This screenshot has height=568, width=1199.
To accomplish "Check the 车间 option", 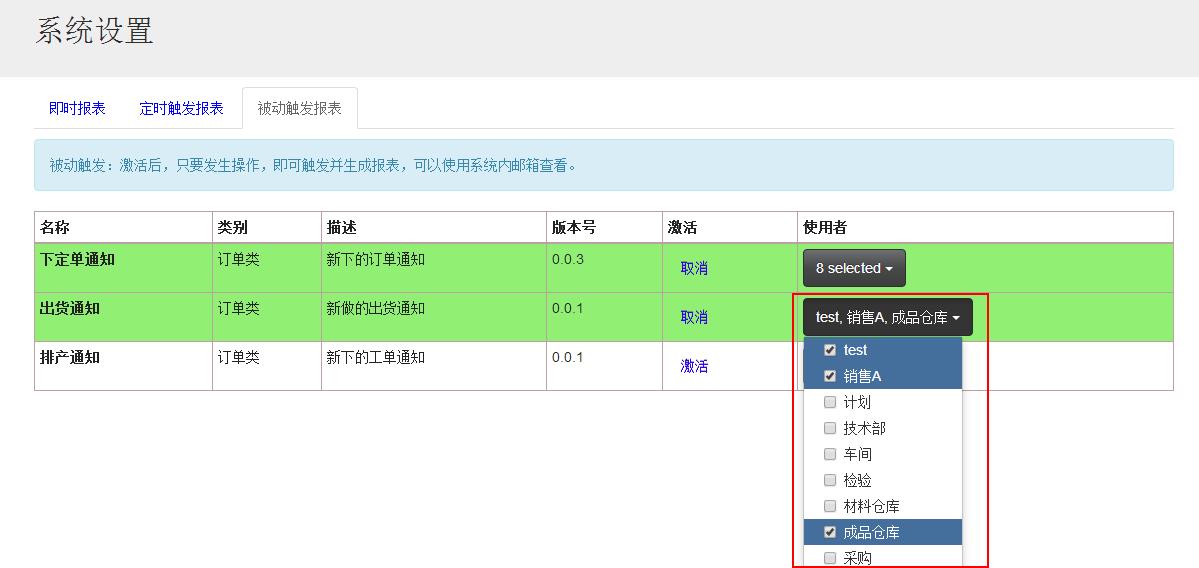I will (x=830, y=454).
